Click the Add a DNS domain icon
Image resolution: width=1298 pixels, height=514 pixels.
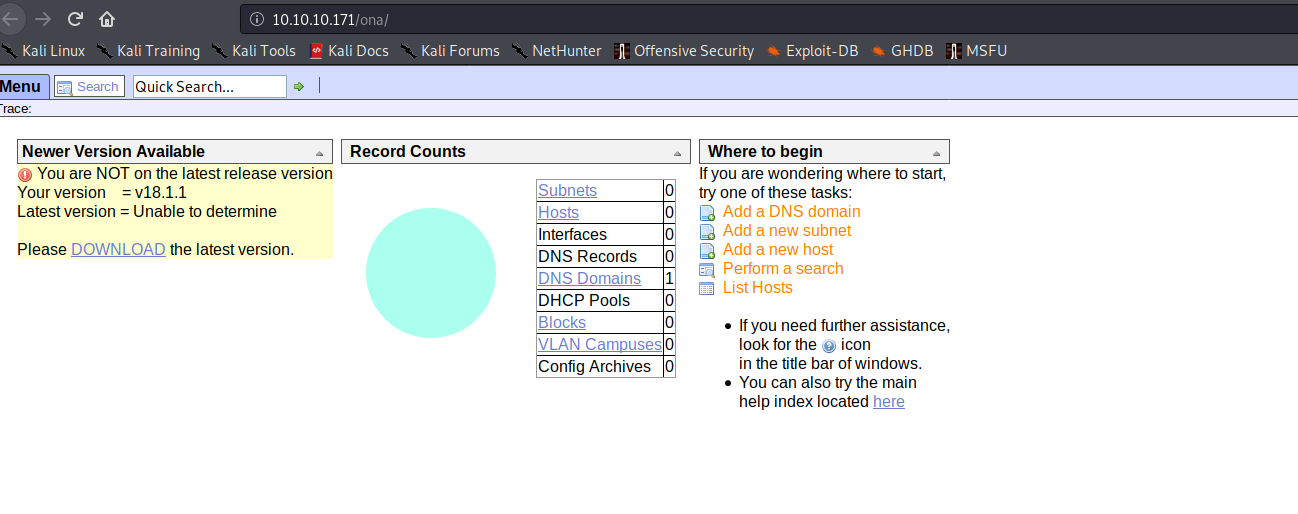pos(707,212)
